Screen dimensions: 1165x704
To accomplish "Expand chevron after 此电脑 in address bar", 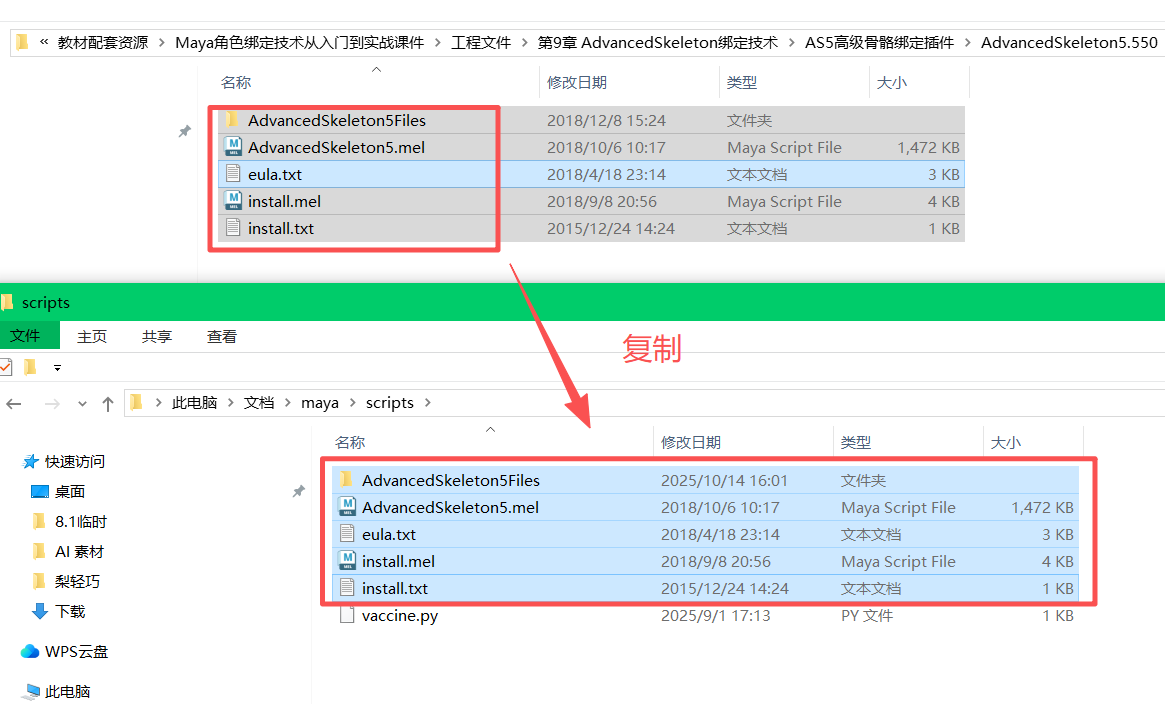I will pos(230,402).
